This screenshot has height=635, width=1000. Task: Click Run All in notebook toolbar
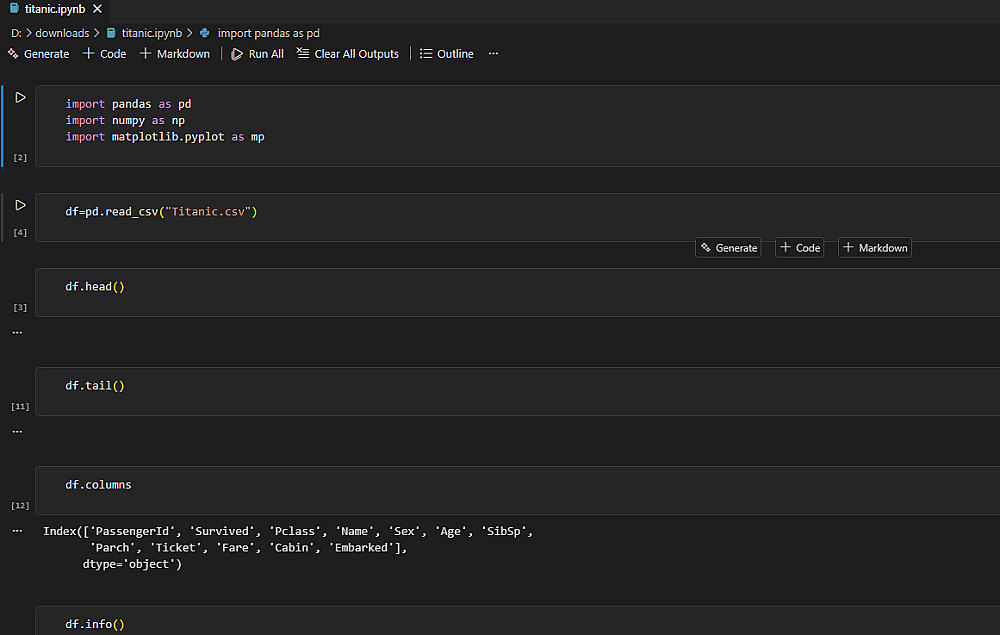257,54
